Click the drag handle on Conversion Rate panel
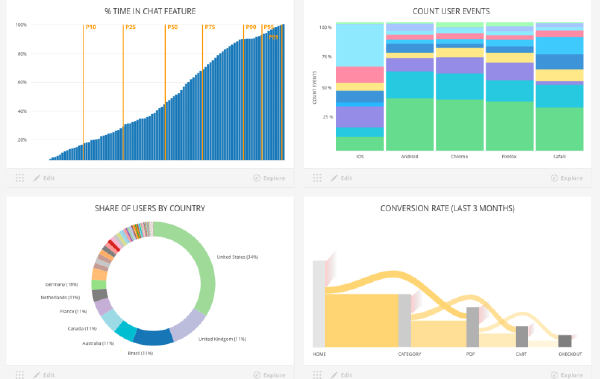Image resolution: width=600 pixels, height=379 pixels. coord(317,375)
